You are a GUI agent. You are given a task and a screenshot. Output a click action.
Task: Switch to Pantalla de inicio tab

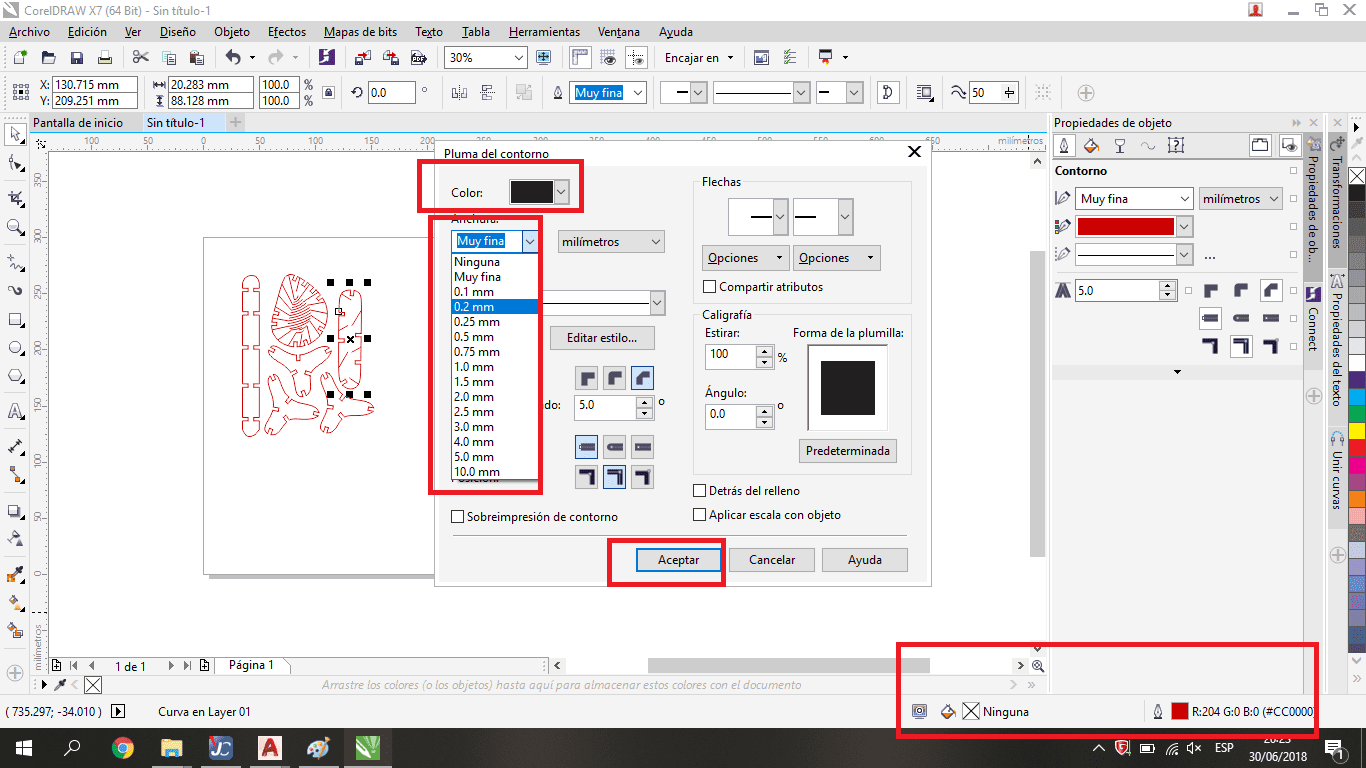78,122
